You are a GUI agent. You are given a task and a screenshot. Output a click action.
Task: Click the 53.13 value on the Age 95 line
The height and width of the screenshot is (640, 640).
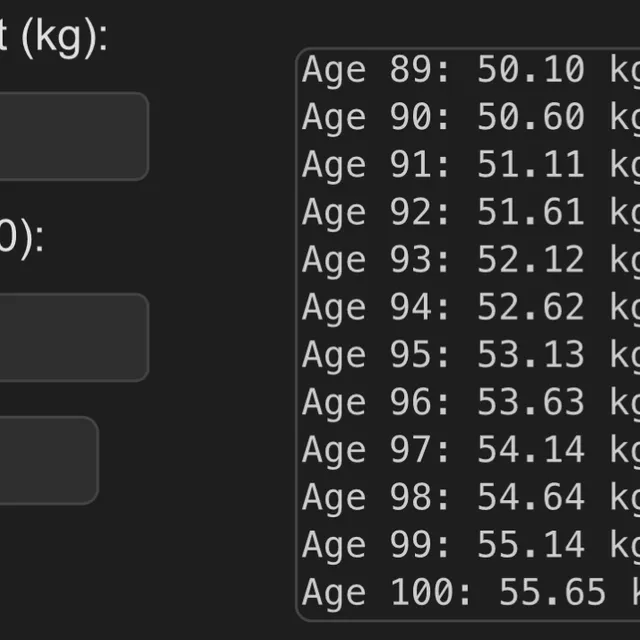[530, 355]
